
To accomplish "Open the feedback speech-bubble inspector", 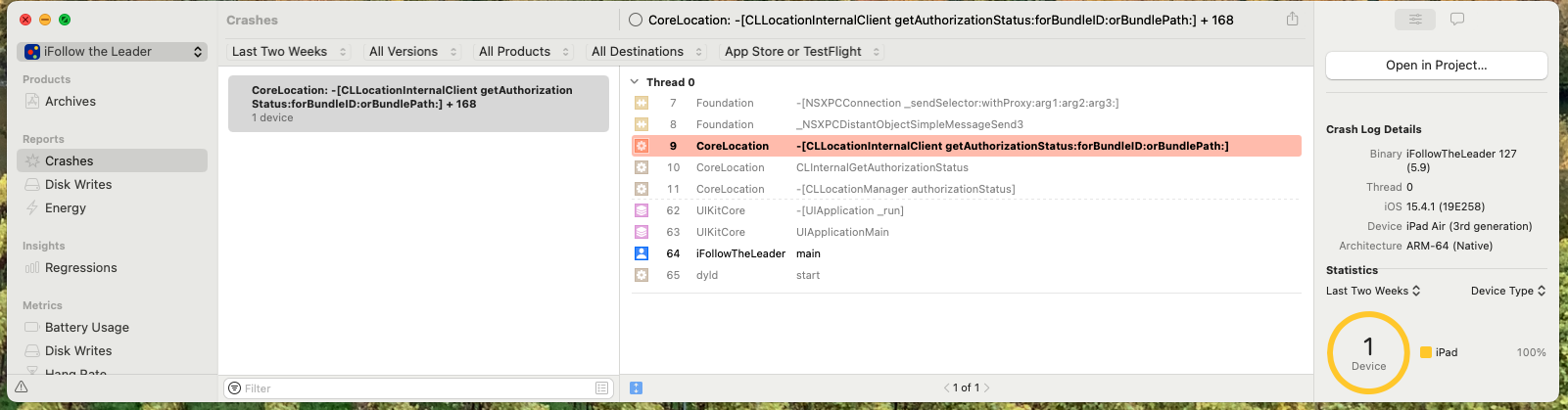I will click(1457, 20).
